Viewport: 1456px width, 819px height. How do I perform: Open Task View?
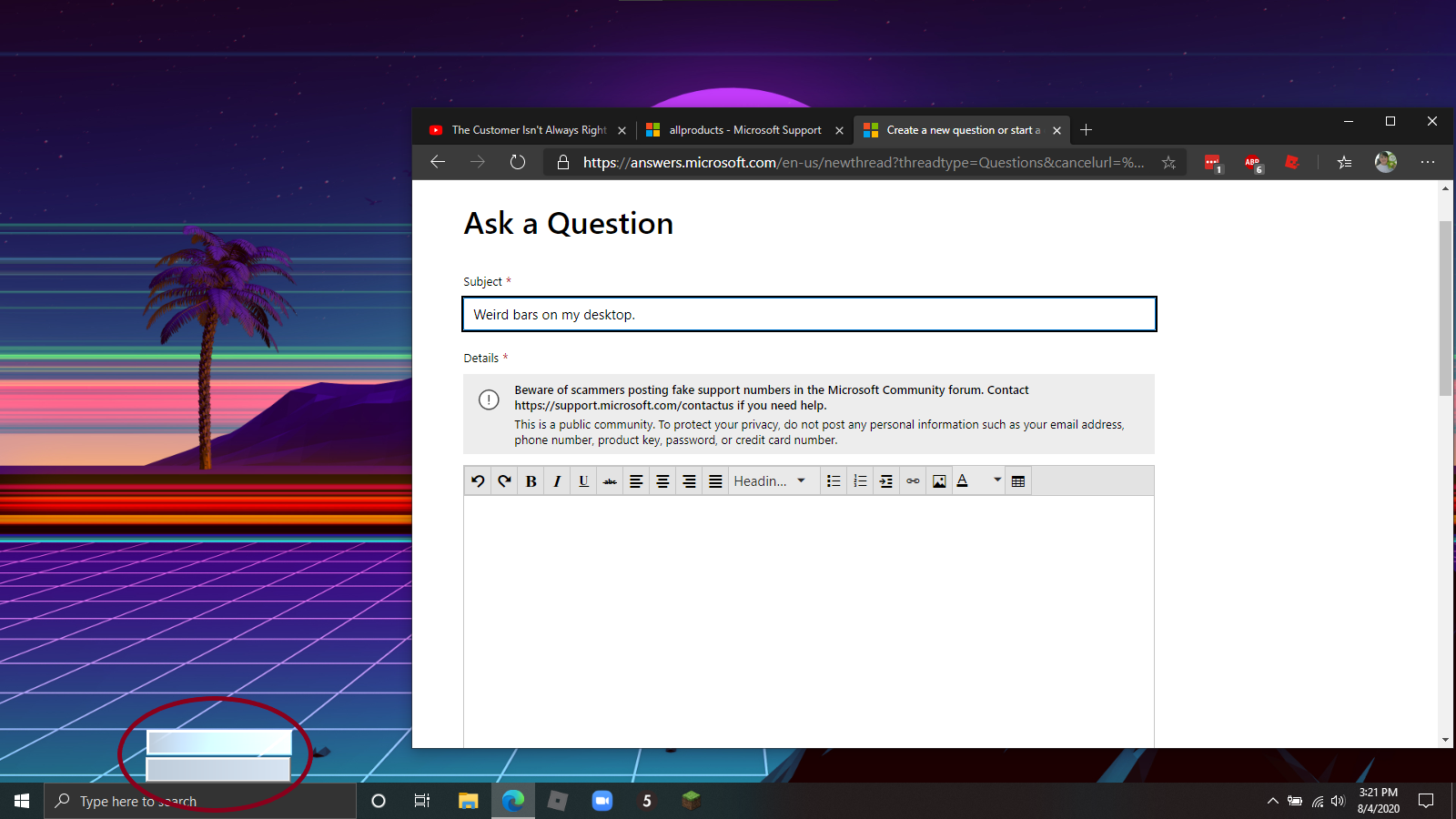(x=422, y=801)
